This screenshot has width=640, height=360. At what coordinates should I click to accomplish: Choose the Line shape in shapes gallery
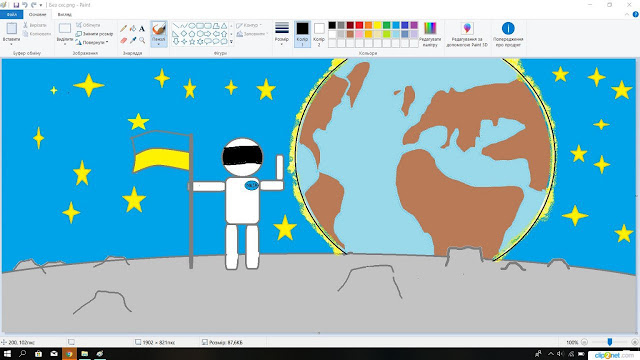pyautogui.click(x=176, y=25)
